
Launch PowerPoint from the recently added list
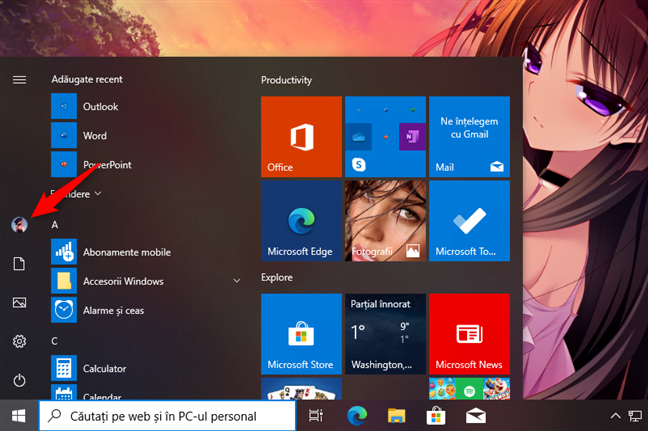click(x=145, y=164)
